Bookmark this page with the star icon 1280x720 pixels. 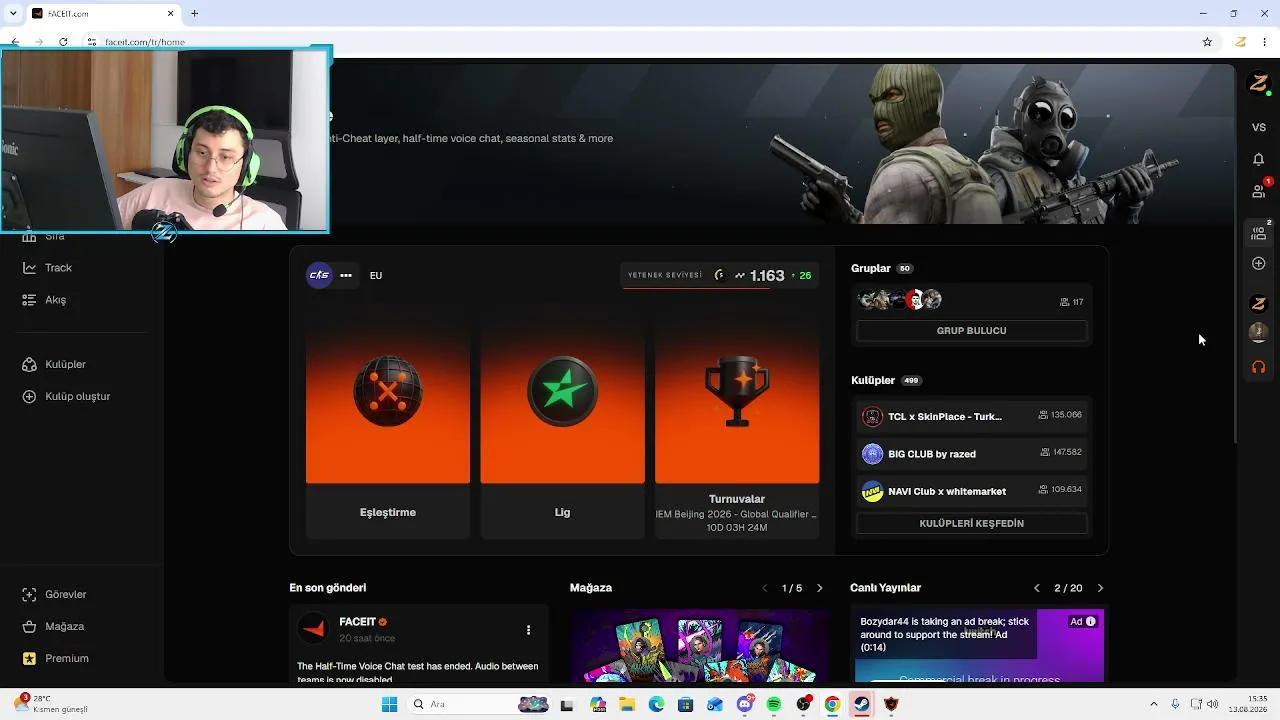click(1207, 42)
